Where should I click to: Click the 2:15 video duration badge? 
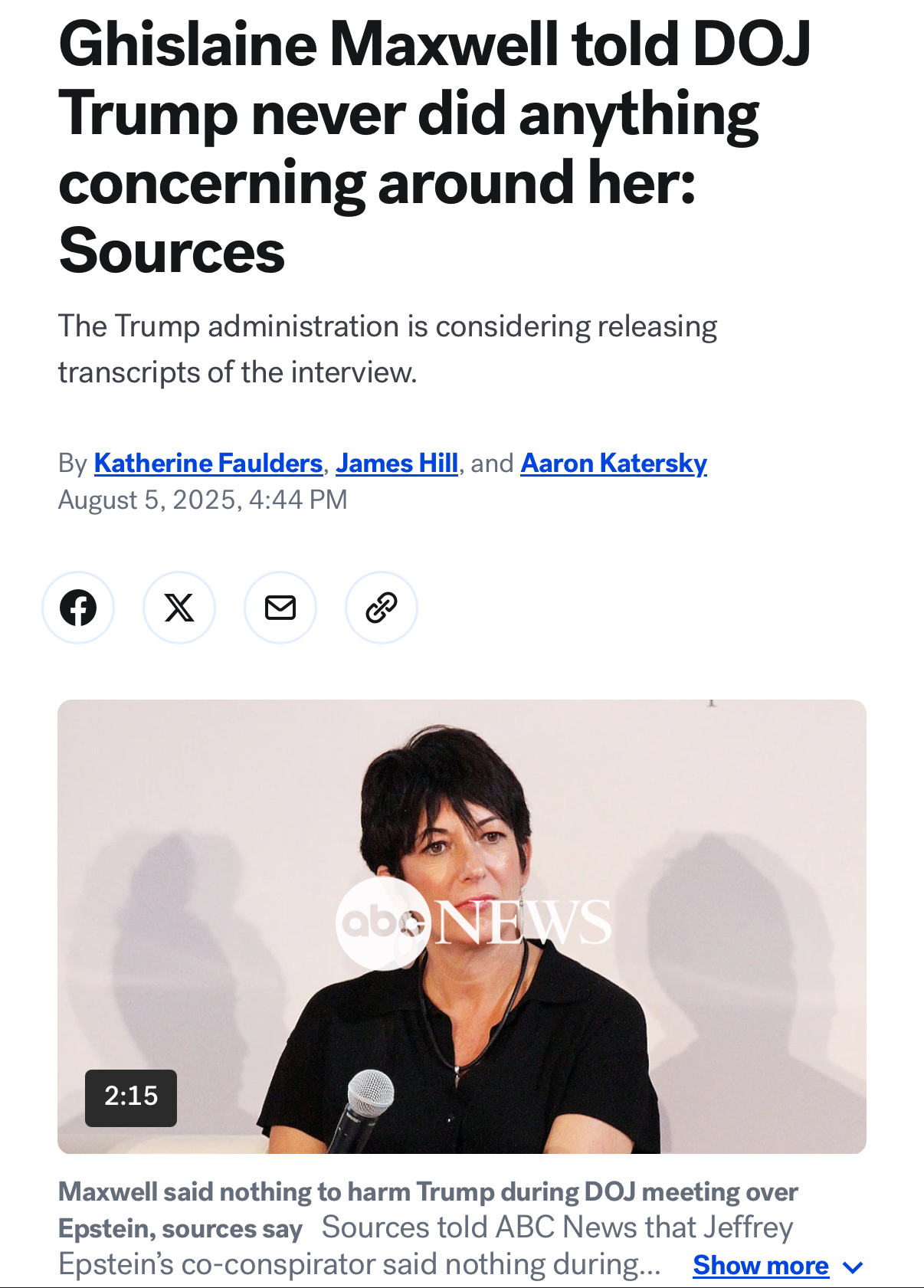(x=131, y=1097)
